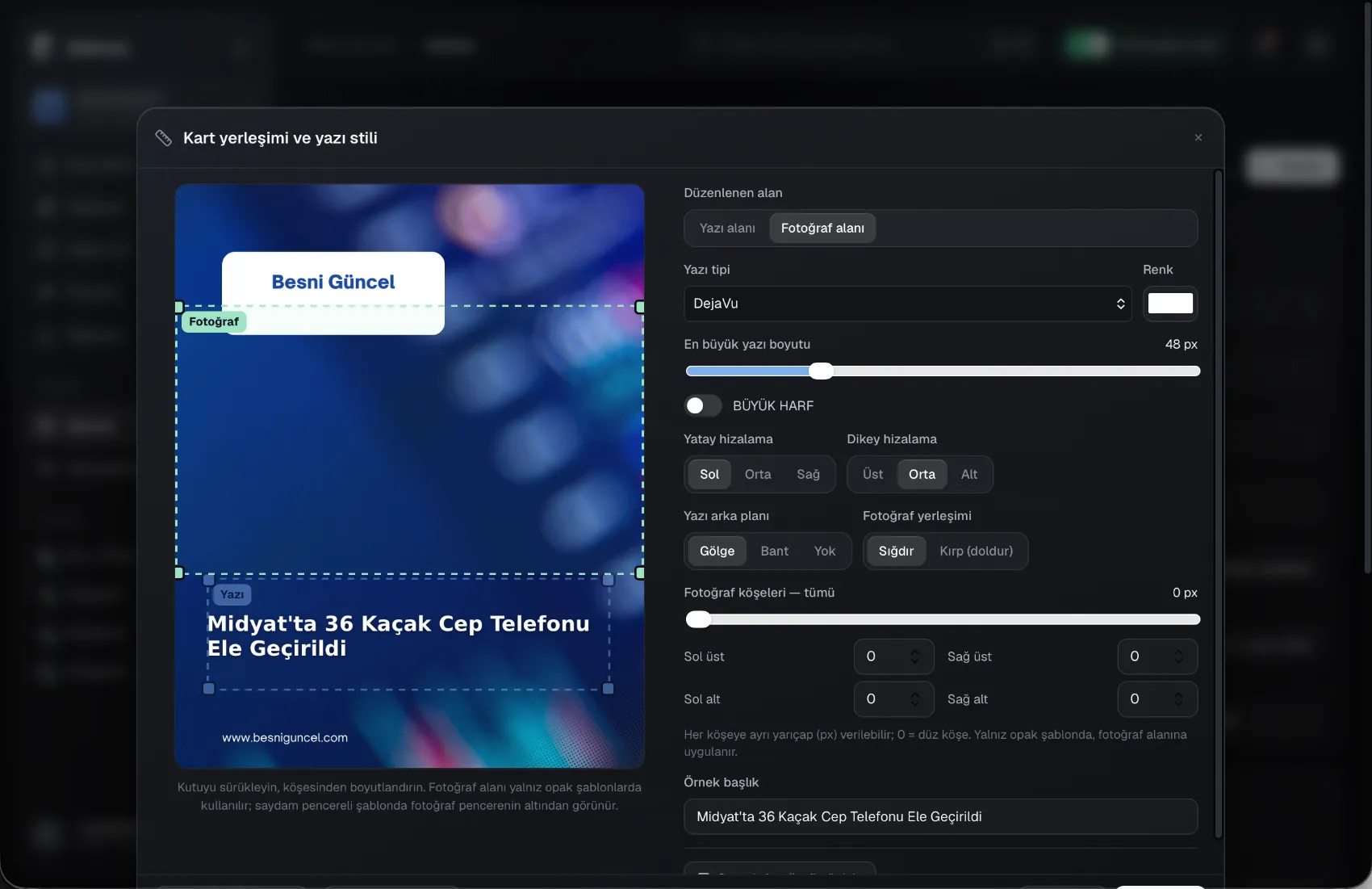This screenshot has height=889, width=1372.
Task: Click the Yazı area label tag
Action: (232, 594)
